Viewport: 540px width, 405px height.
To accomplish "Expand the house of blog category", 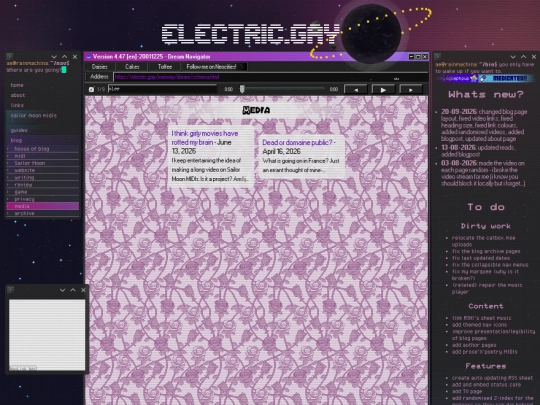I will 43,149.
